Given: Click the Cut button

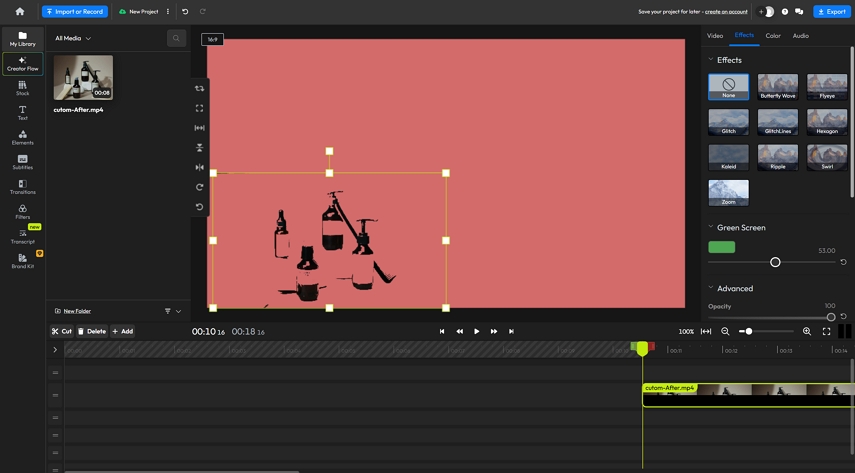Looking at the screenshot, I should tap(62, 331).
